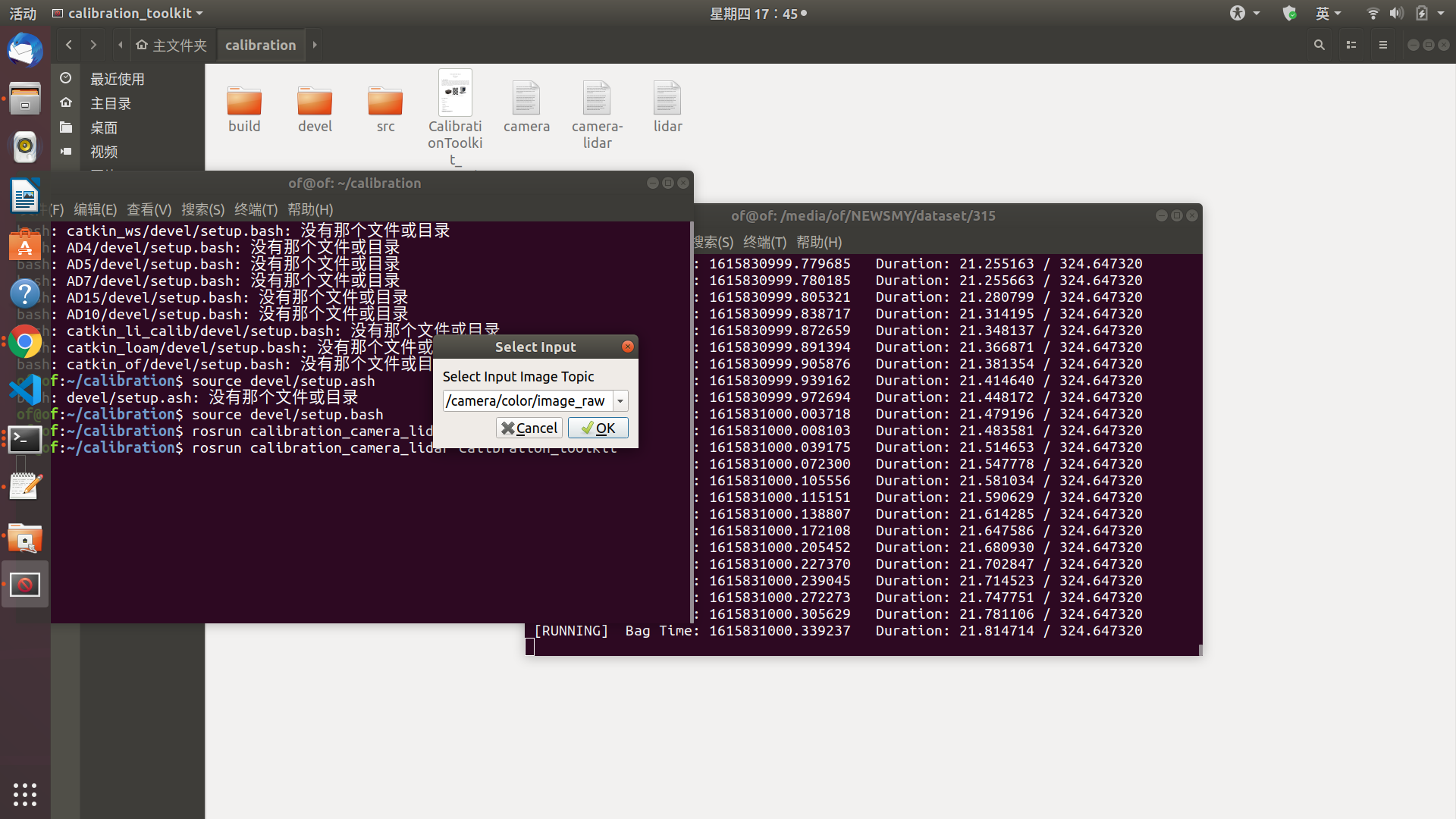Expand path bar right arrow
Screen dimensions: 1456x819
click(x=315, y=45)
